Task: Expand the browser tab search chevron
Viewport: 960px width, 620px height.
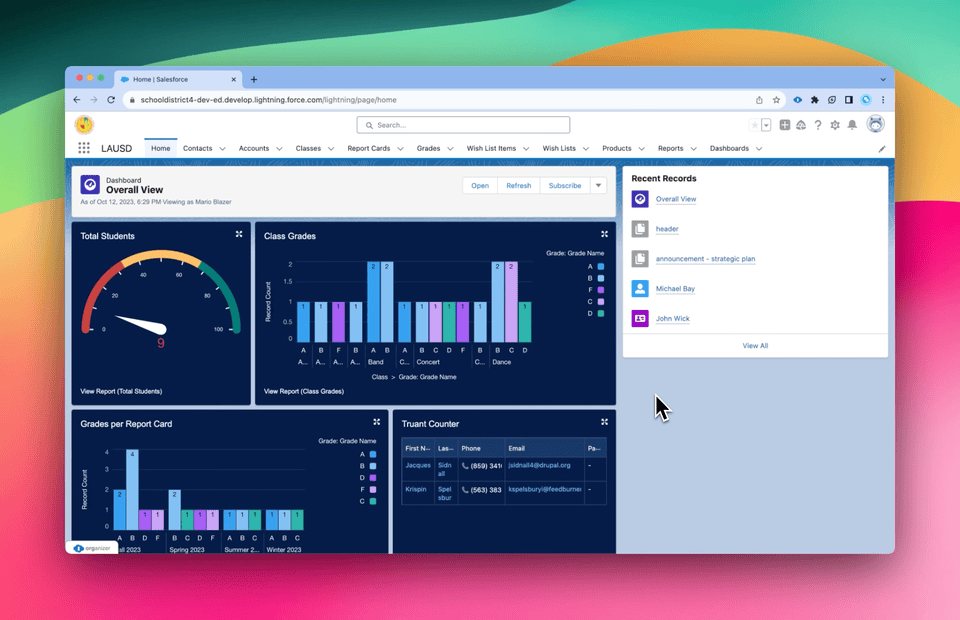Action: point(883,80)
